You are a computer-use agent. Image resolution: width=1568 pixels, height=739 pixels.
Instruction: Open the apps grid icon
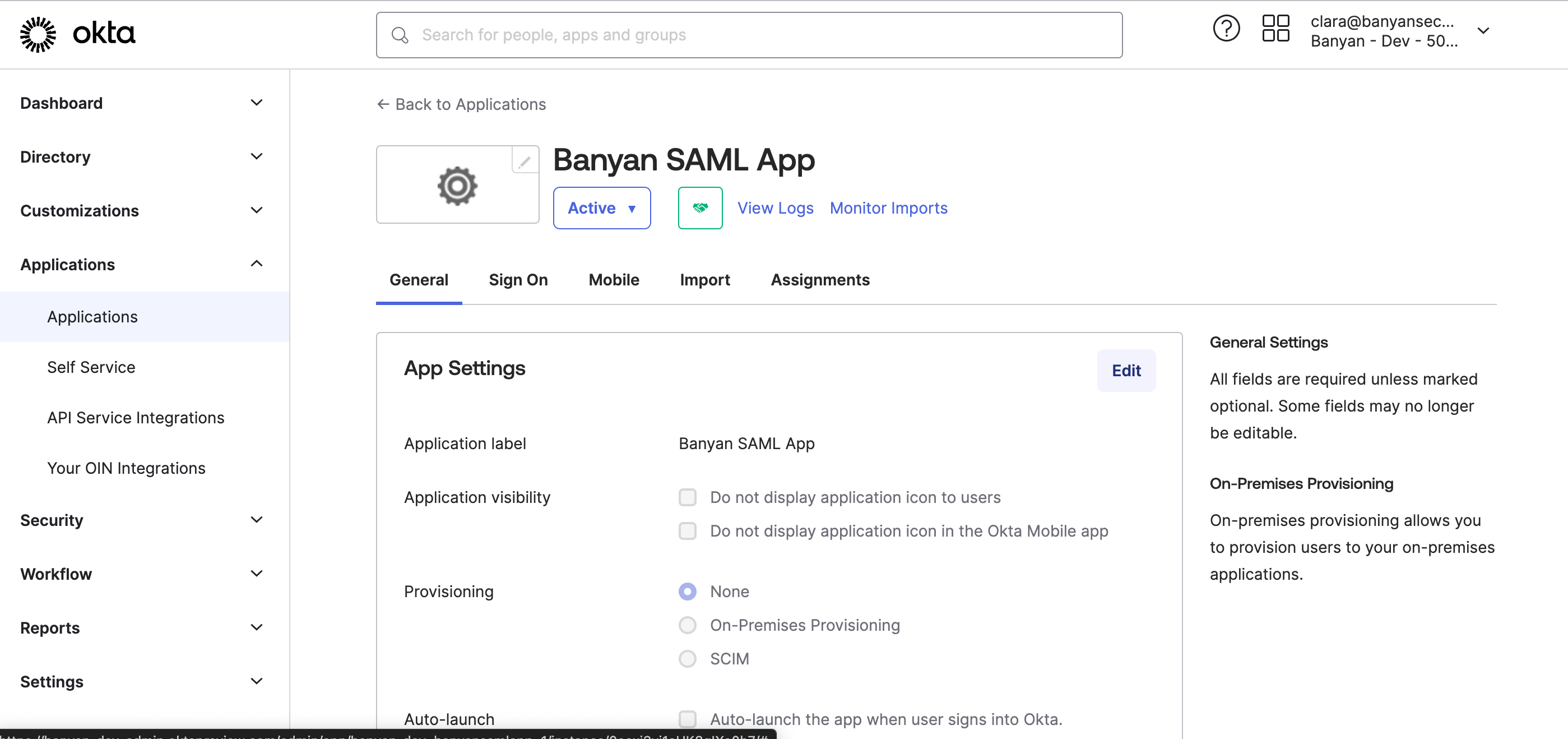click(x=1275, y=29)
